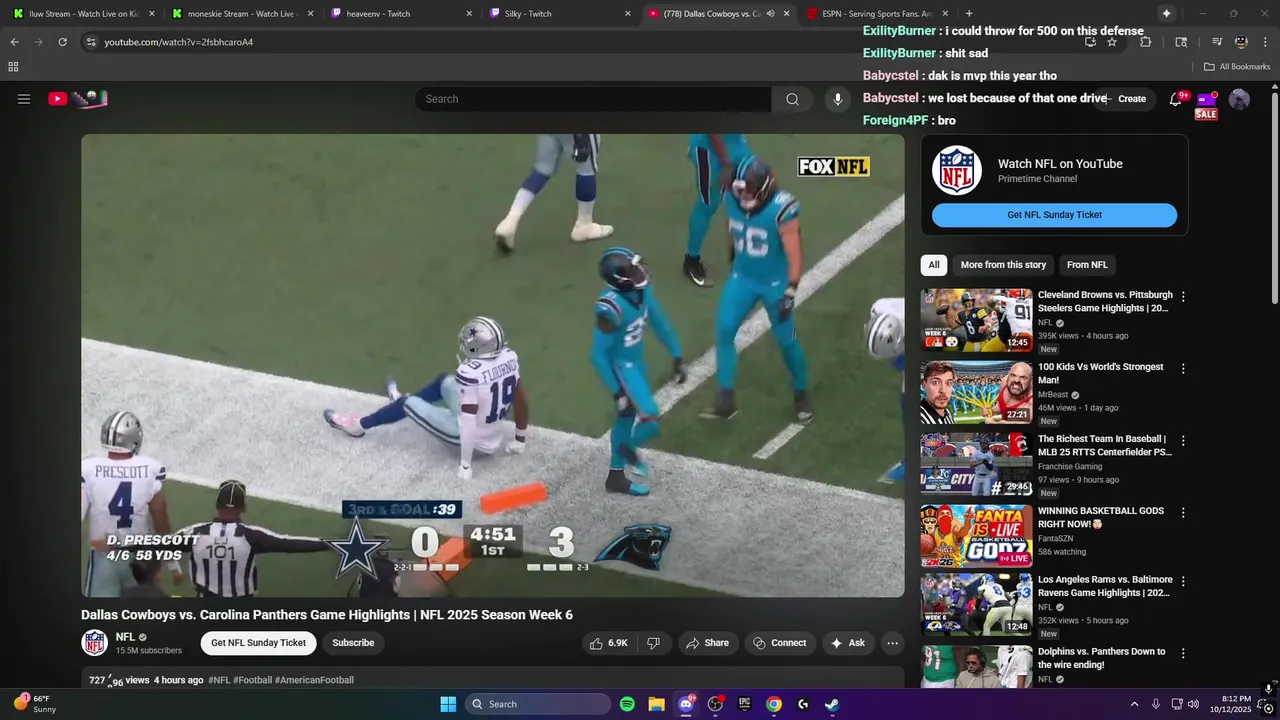
Task: Open options for Richest Team in Baseball video
Action: point(1183,441)
